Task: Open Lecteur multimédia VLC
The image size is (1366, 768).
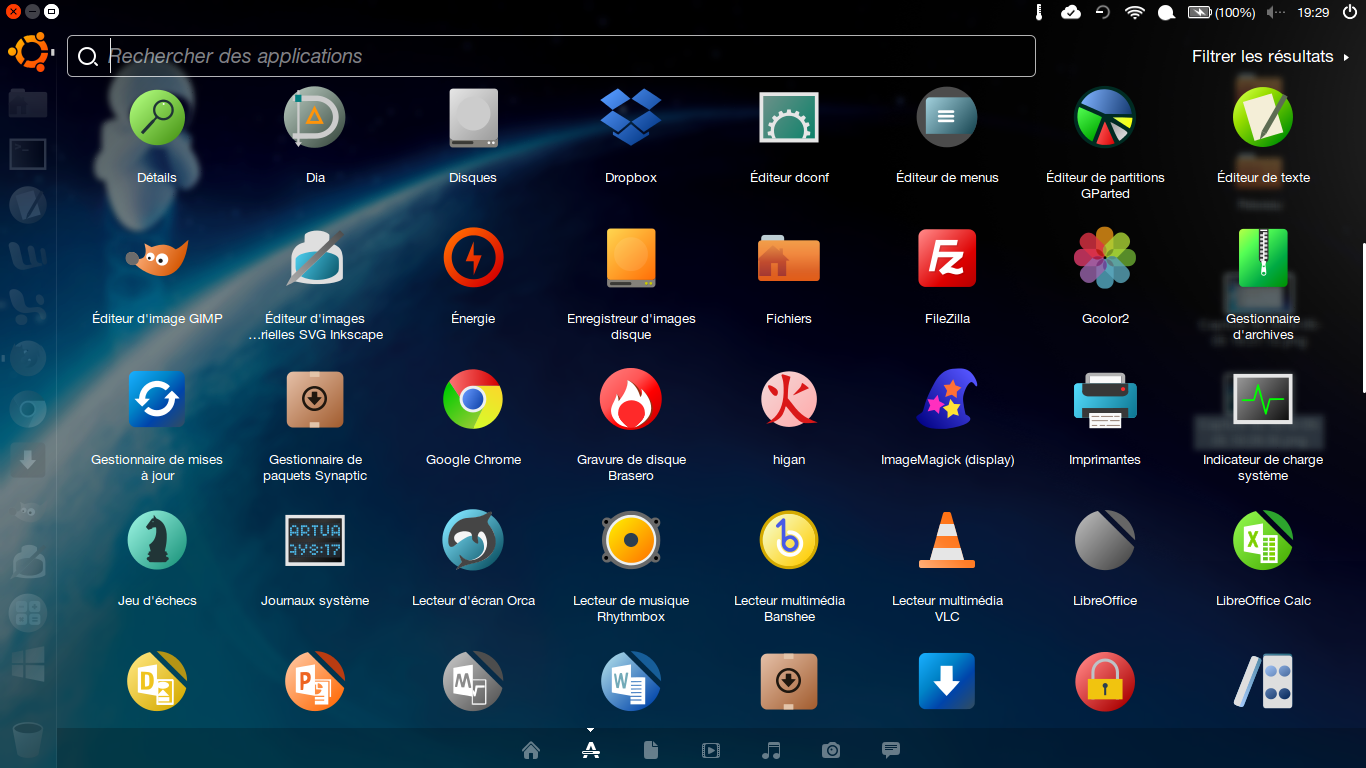Action: (946, 540)
